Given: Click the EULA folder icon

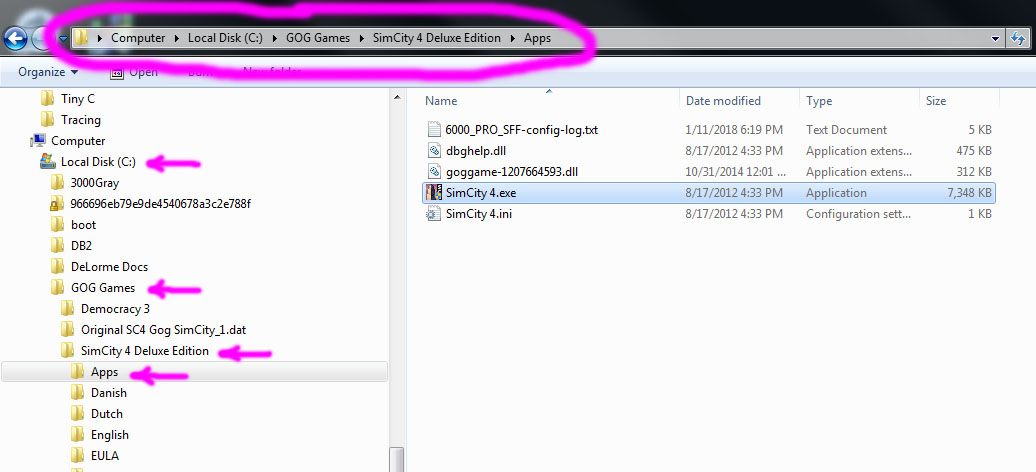Looking at the screenshot, I should [x=78, y=456].
